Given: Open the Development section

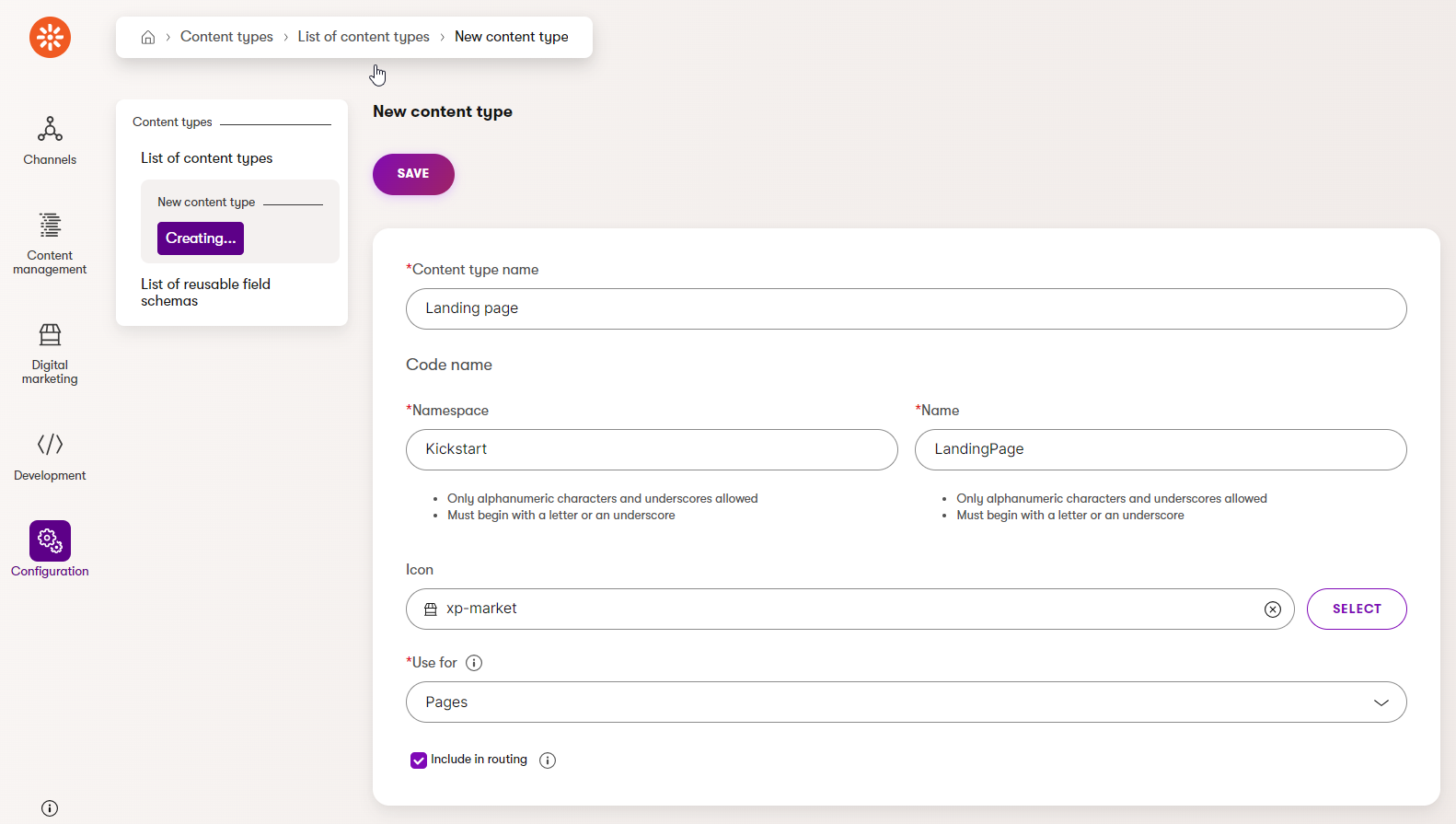Looking at the screenshot, I should (50, 457).
